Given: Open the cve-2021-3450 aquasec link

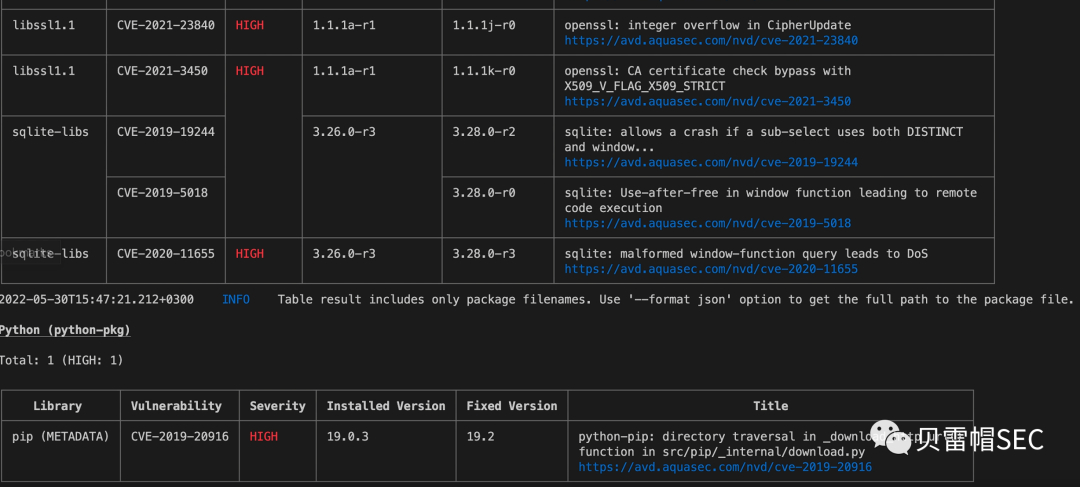Looking at the screenshot, I should pyautogui.click(x=707, y=102).
